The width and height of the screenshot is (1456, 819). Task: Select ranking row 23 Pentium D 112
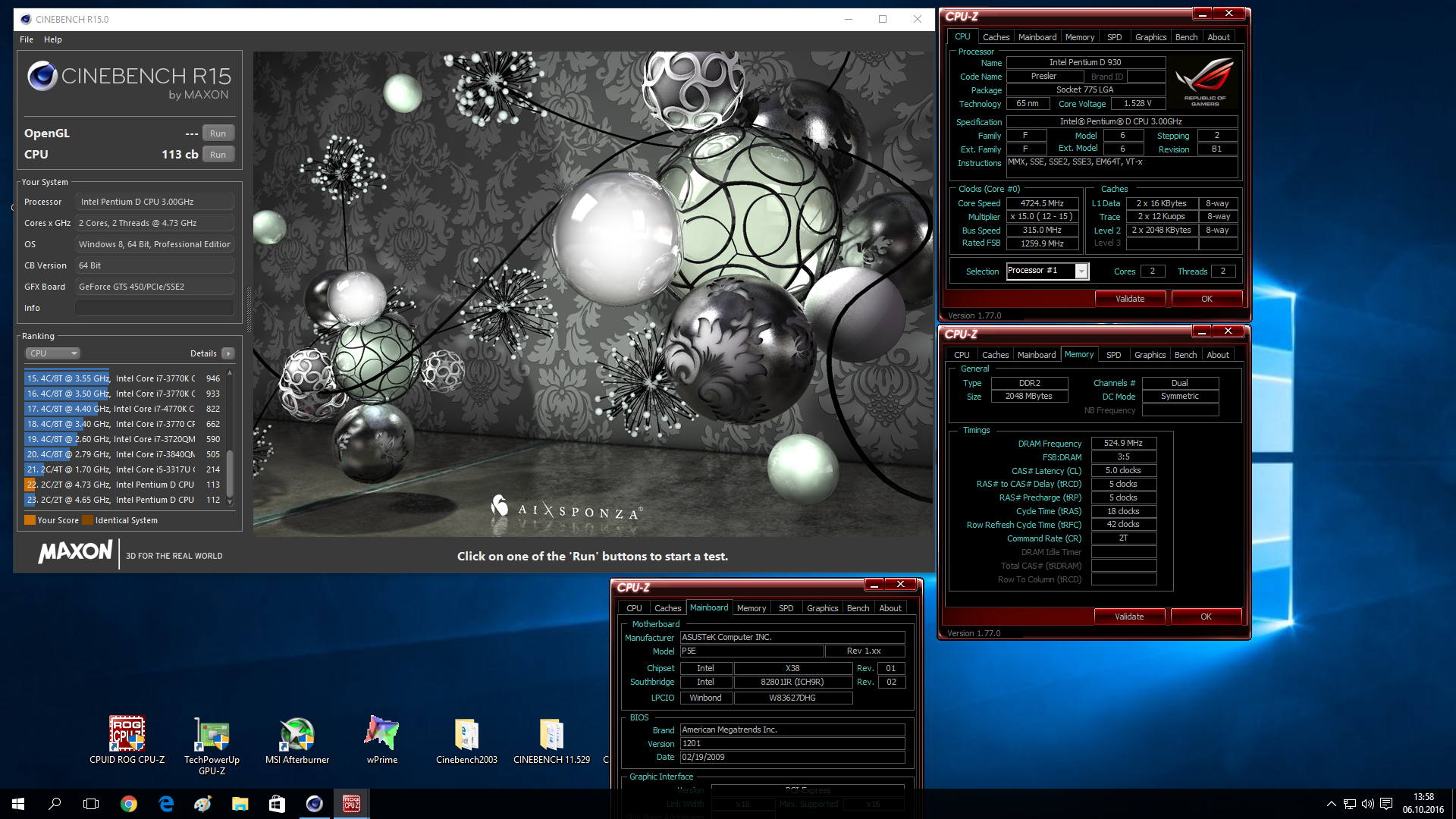[124, 500]
